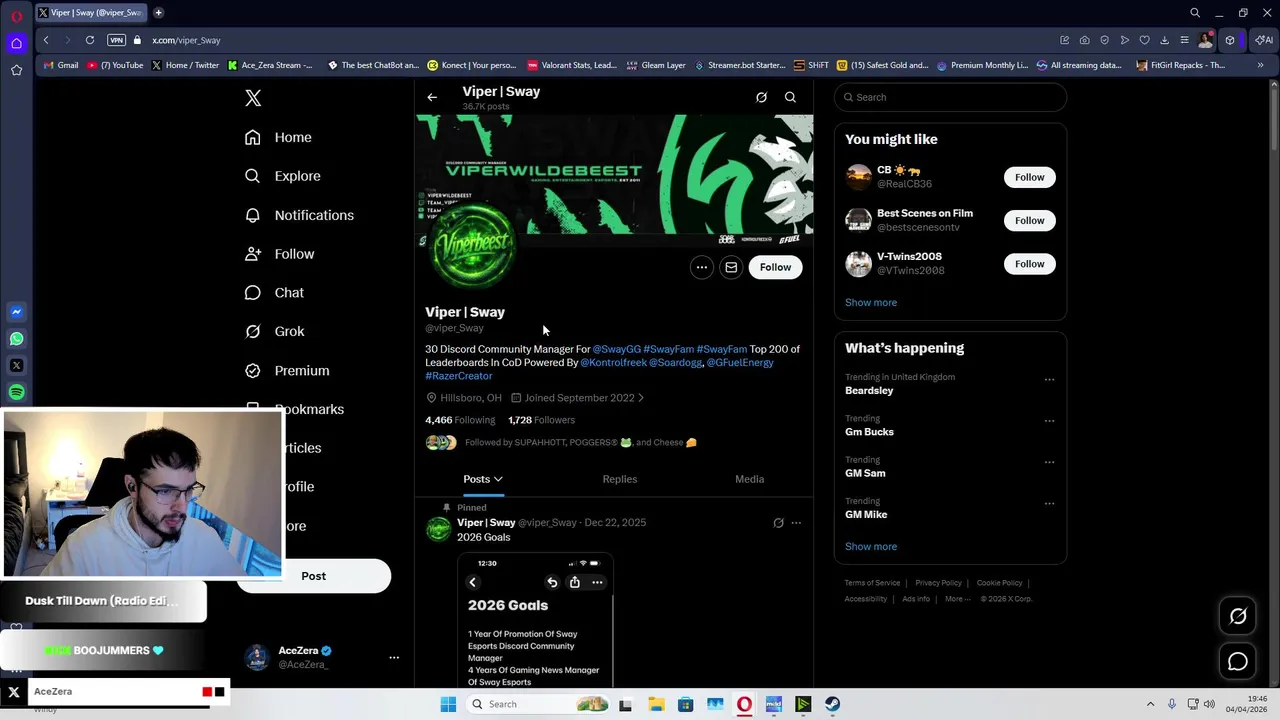The image size is (1280, 720).
Task: Open the Beardsley trending topic
Action: click(869, 390)
